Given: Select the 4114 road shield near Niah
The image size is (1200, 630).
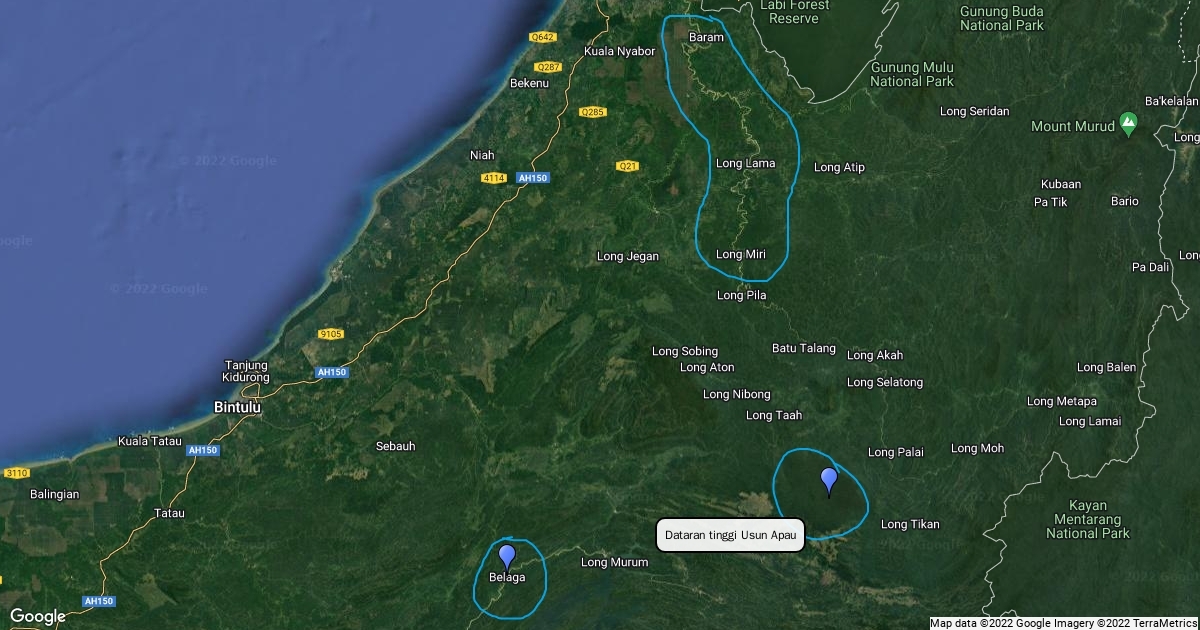Looking at the screenshot, I should [493, 178].
